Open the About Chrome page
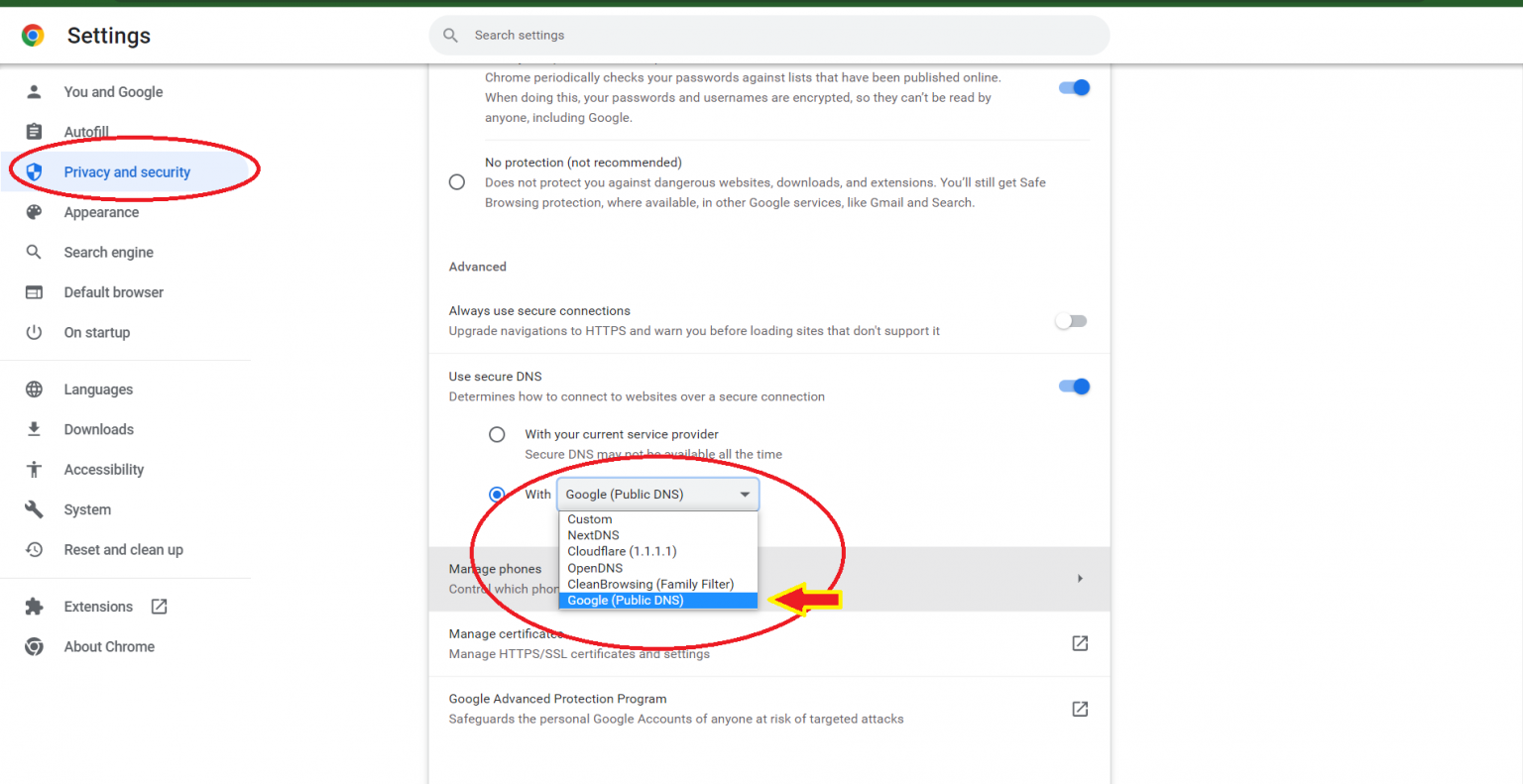 (x=109, y=646)
